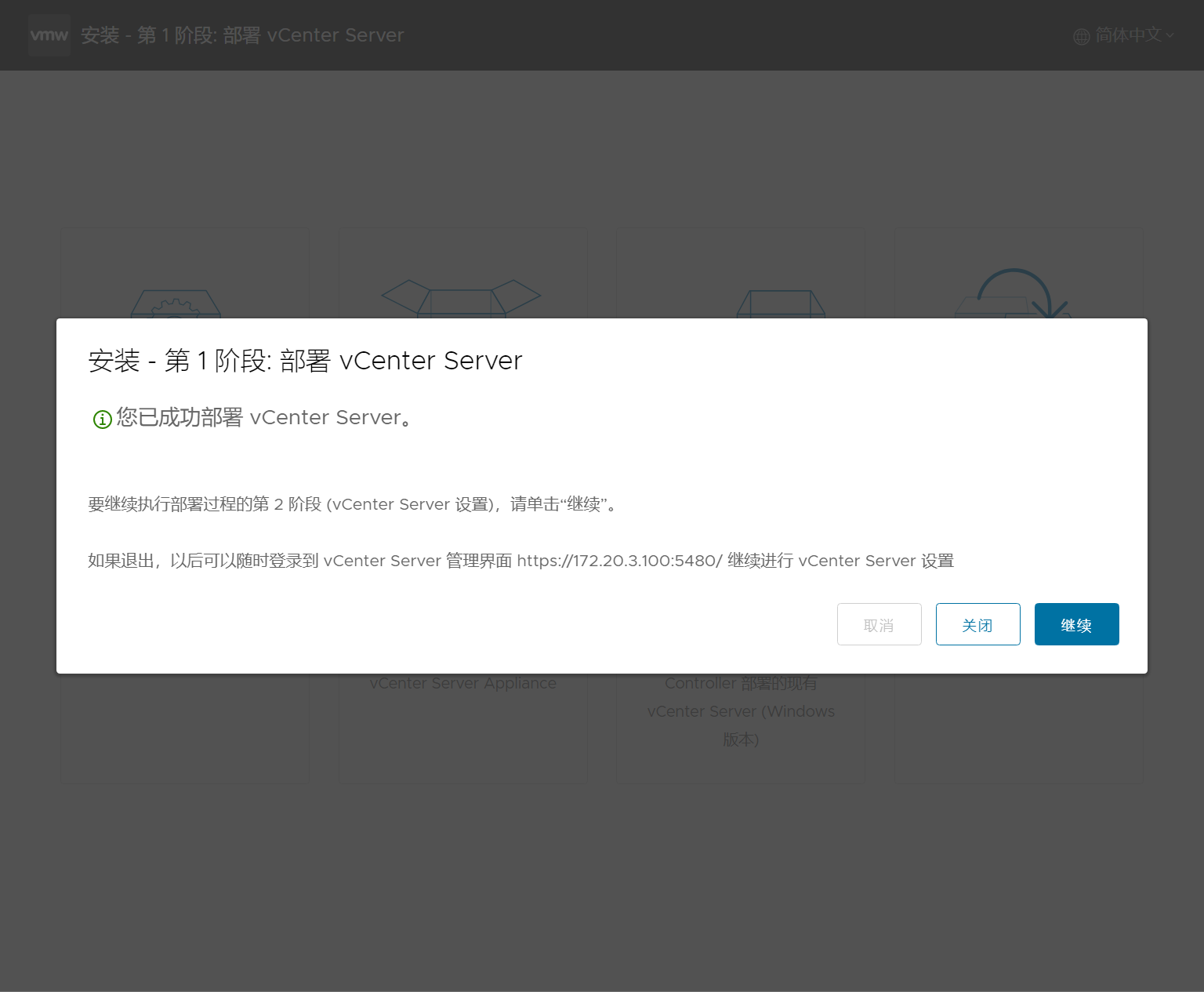The image size is (1204, 992).
Task: Click the box icon on third background card
Action: [781, 303]
